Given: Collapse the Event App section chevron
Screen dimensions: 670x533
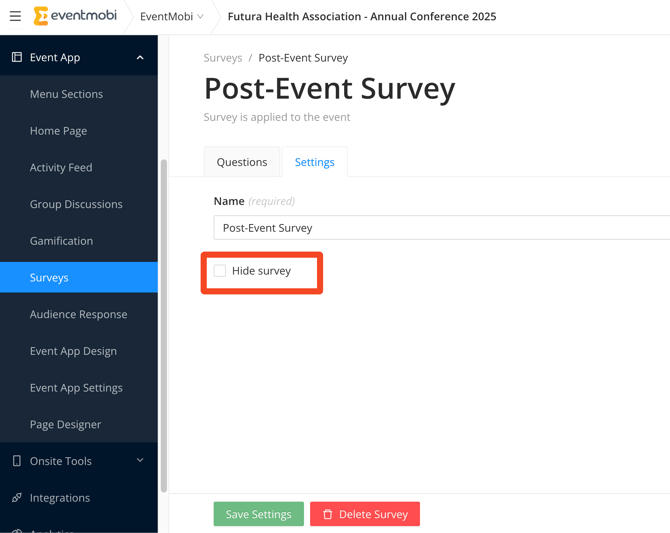Looking at the screenshot, I should (x=140, y=57).
